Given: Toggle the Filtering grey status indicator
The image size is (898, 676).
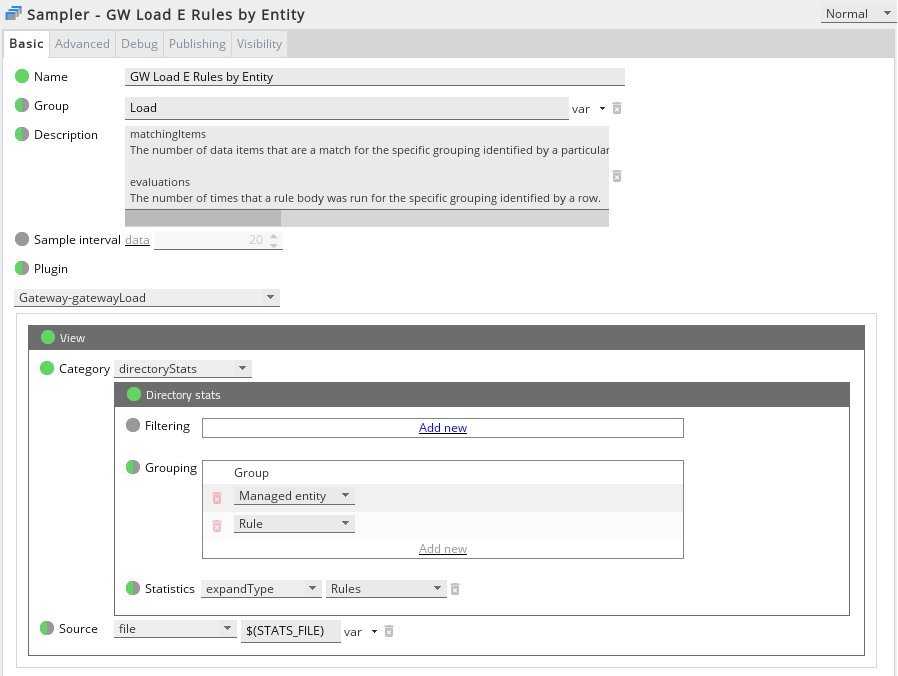Looking at the screenshot, I should [x=133, y=425].
